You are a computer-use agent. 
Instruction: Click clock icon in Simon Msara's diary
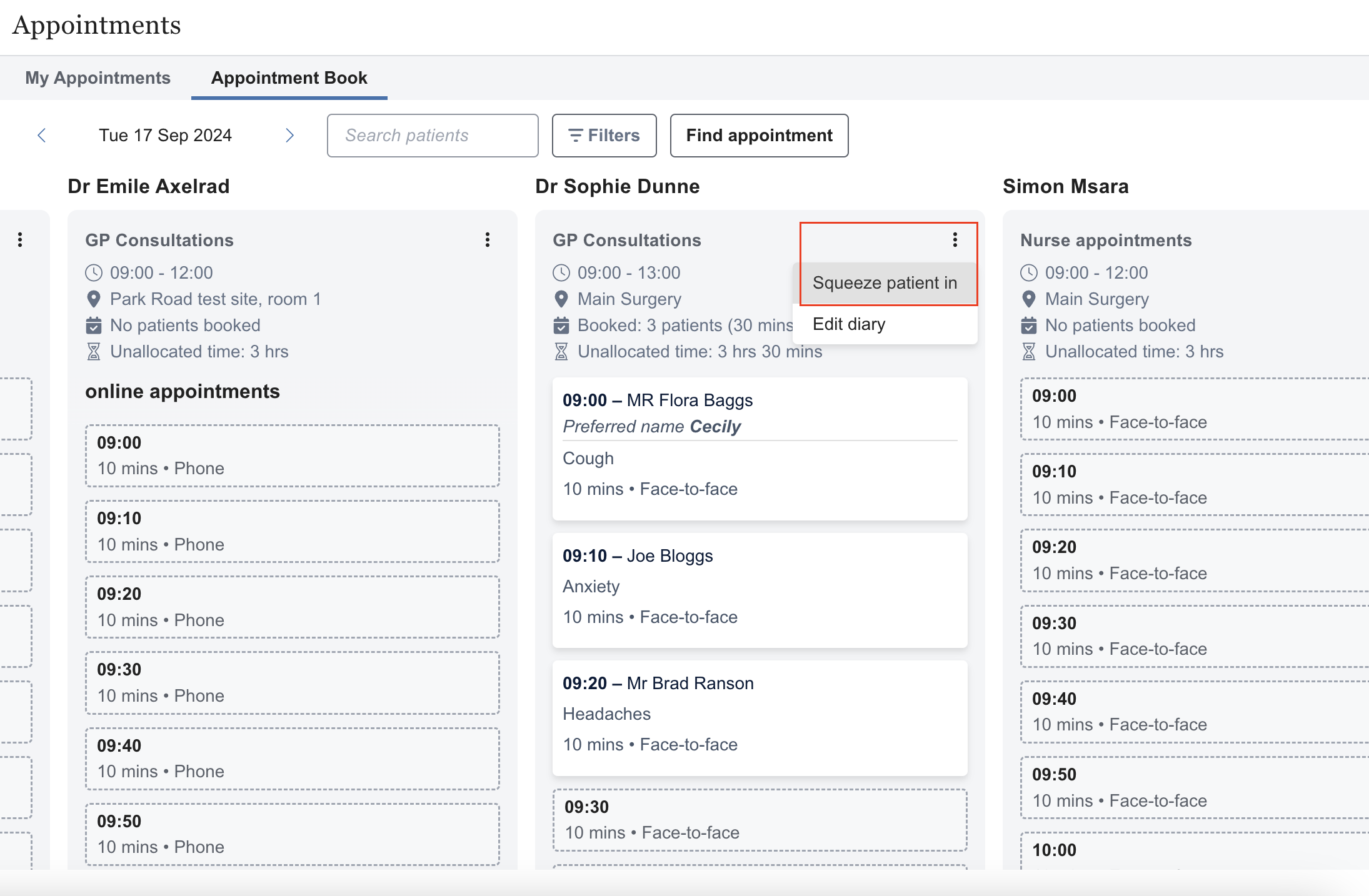click(1028, 273)
